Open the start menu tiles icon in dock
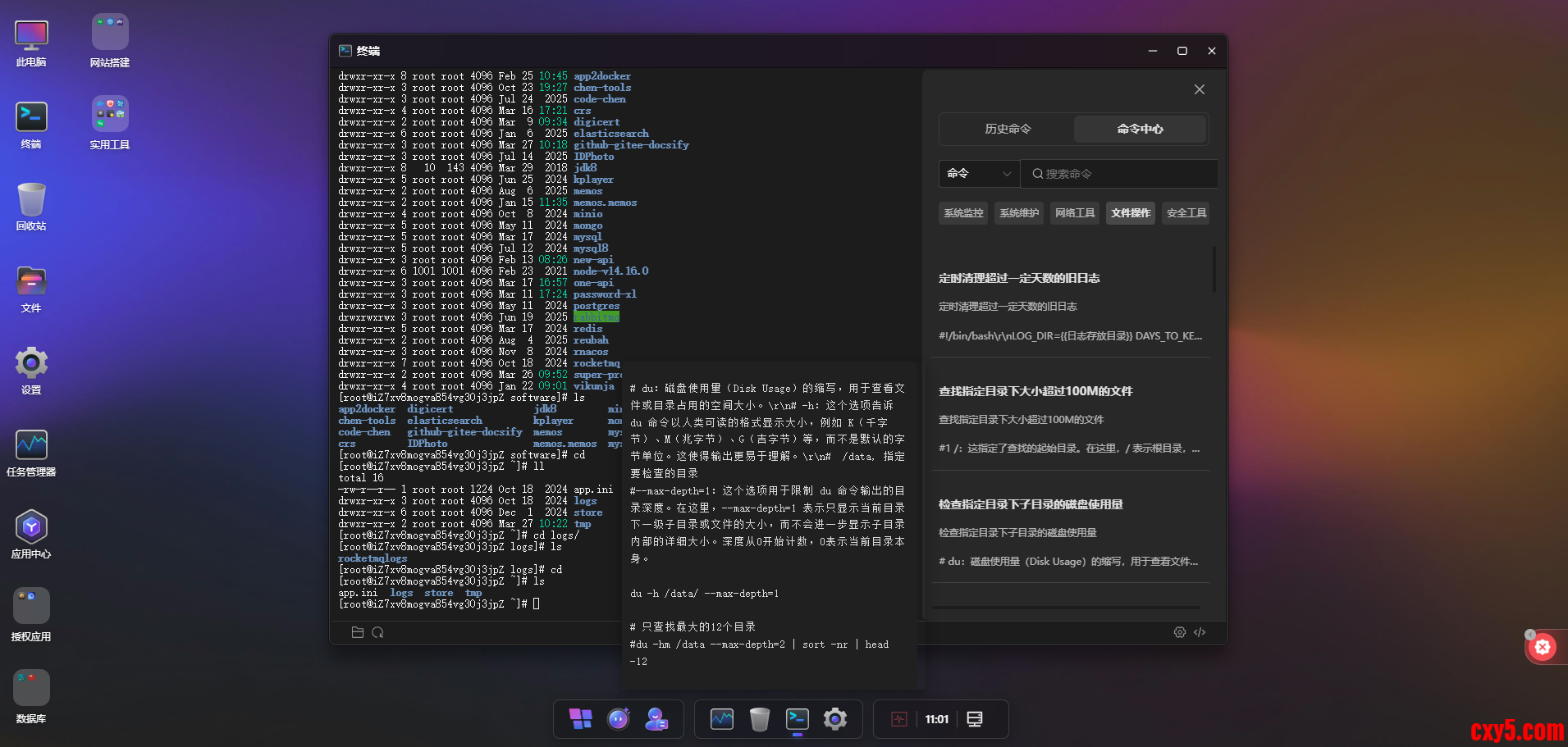The image size is (1568, 747). (x=580, y=719)
